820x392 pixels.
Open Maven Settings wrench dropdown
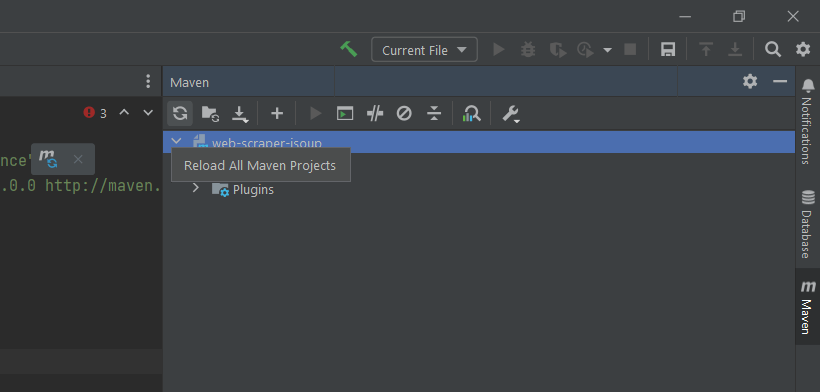point(510,114)
